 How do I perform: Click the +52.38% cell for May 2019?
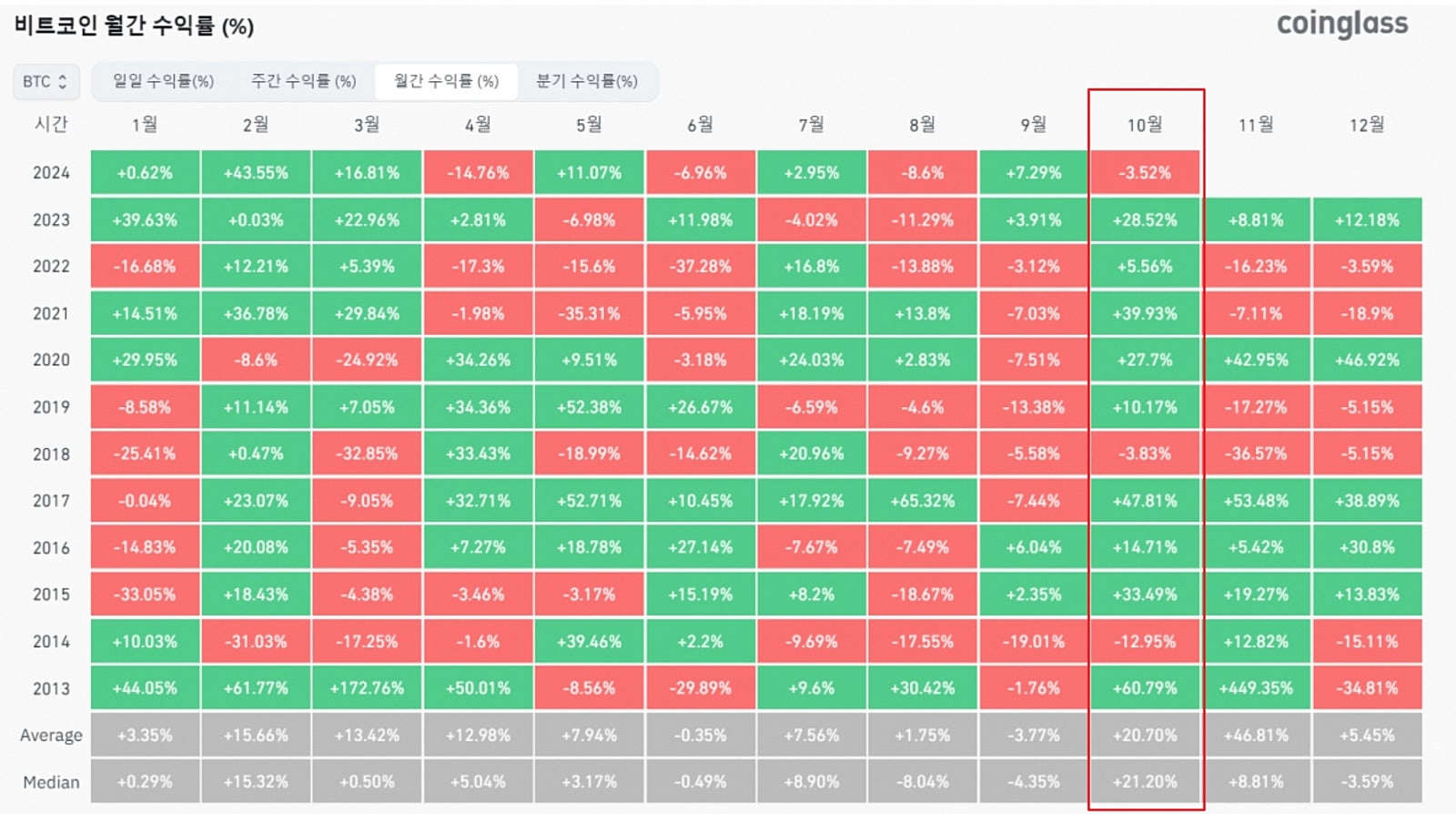589,407
